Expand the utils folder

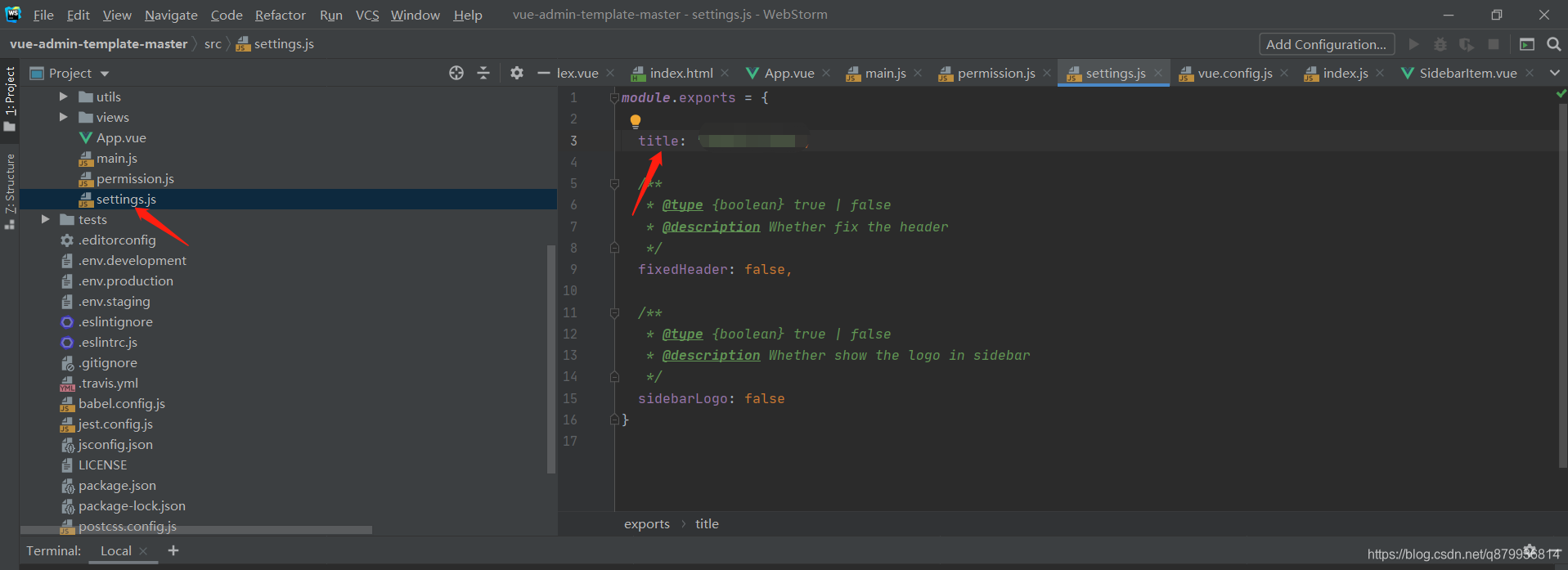pos(63,96)
